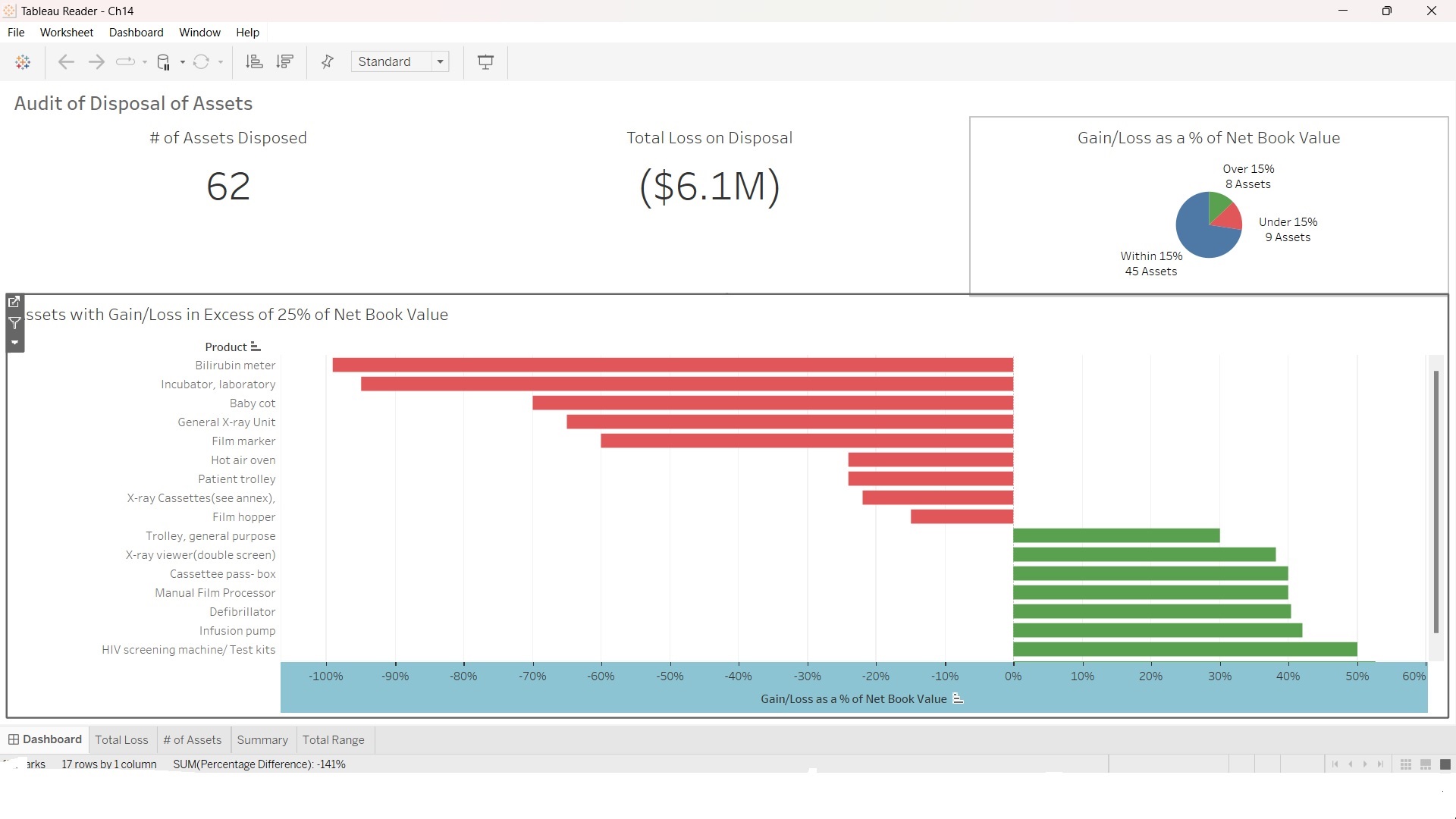This screenshot has width=1456, height=819.
Task: Click the Tableau logo toolbar icon
Action: pos(23,61)
